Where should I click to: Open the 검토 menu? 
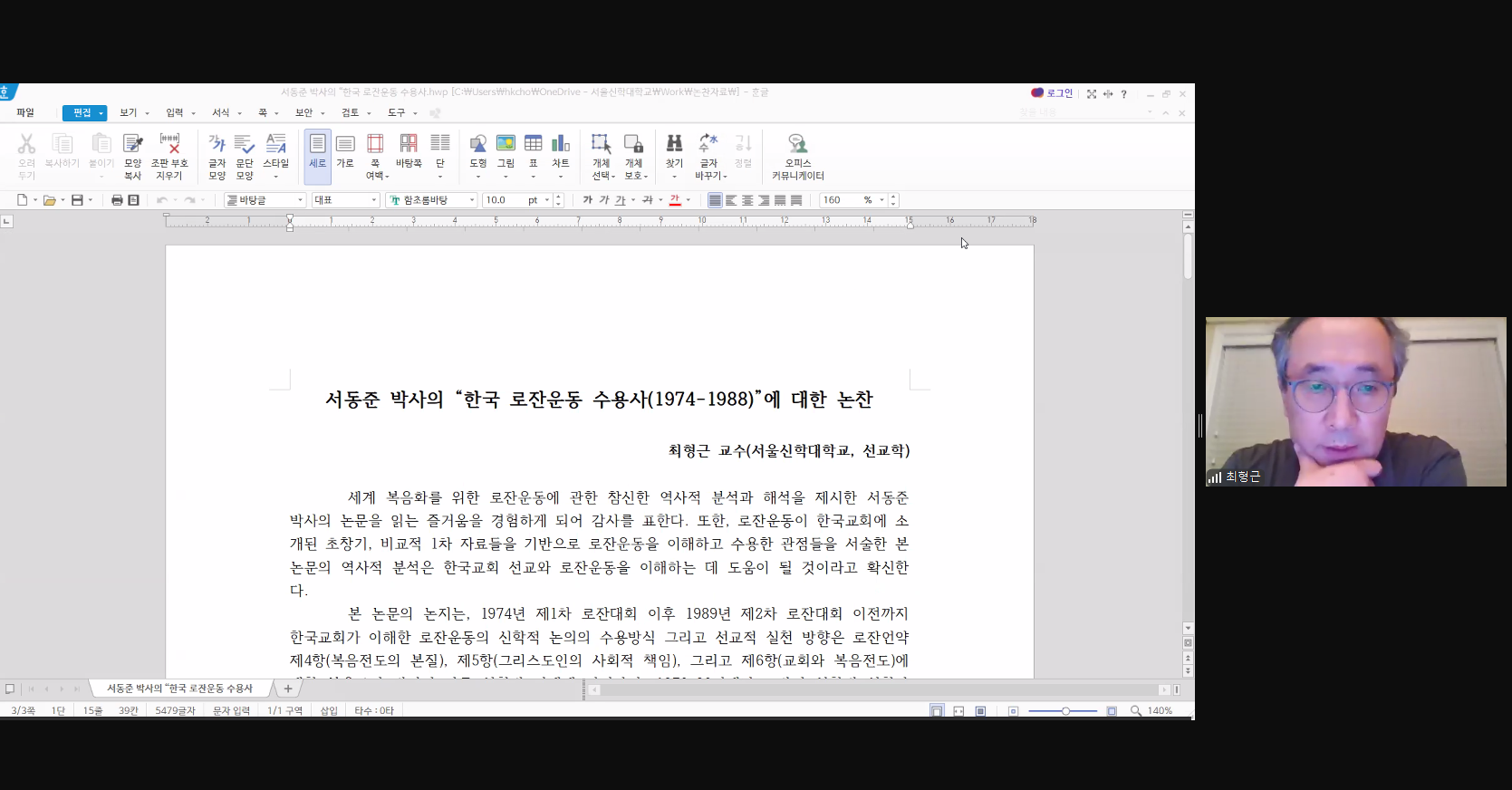coord(351,113)
